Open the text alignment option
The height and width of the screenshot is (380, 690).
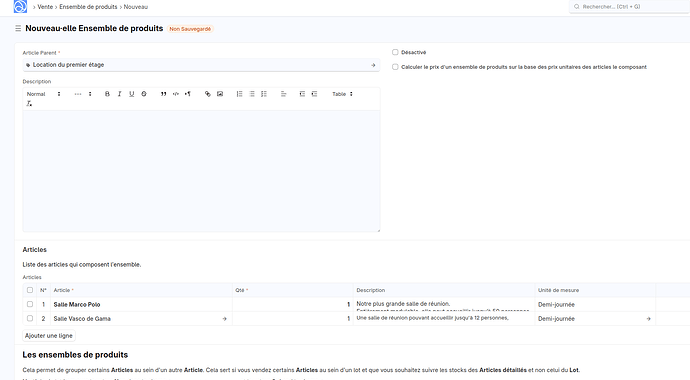(x=283, y=94)
